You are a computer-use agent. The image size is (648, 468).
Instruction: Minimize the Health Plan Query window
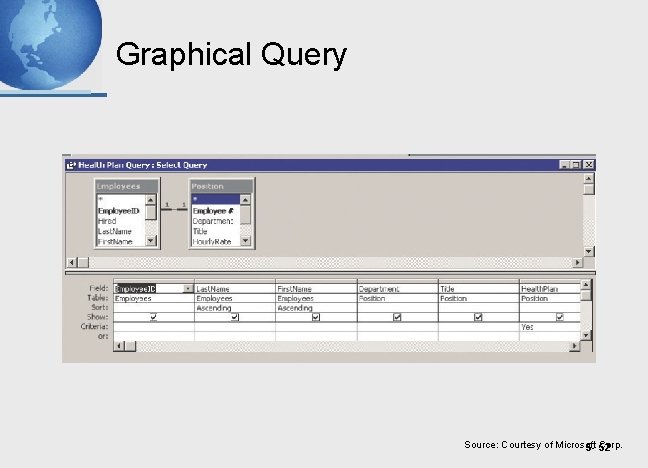click(565, 165)
